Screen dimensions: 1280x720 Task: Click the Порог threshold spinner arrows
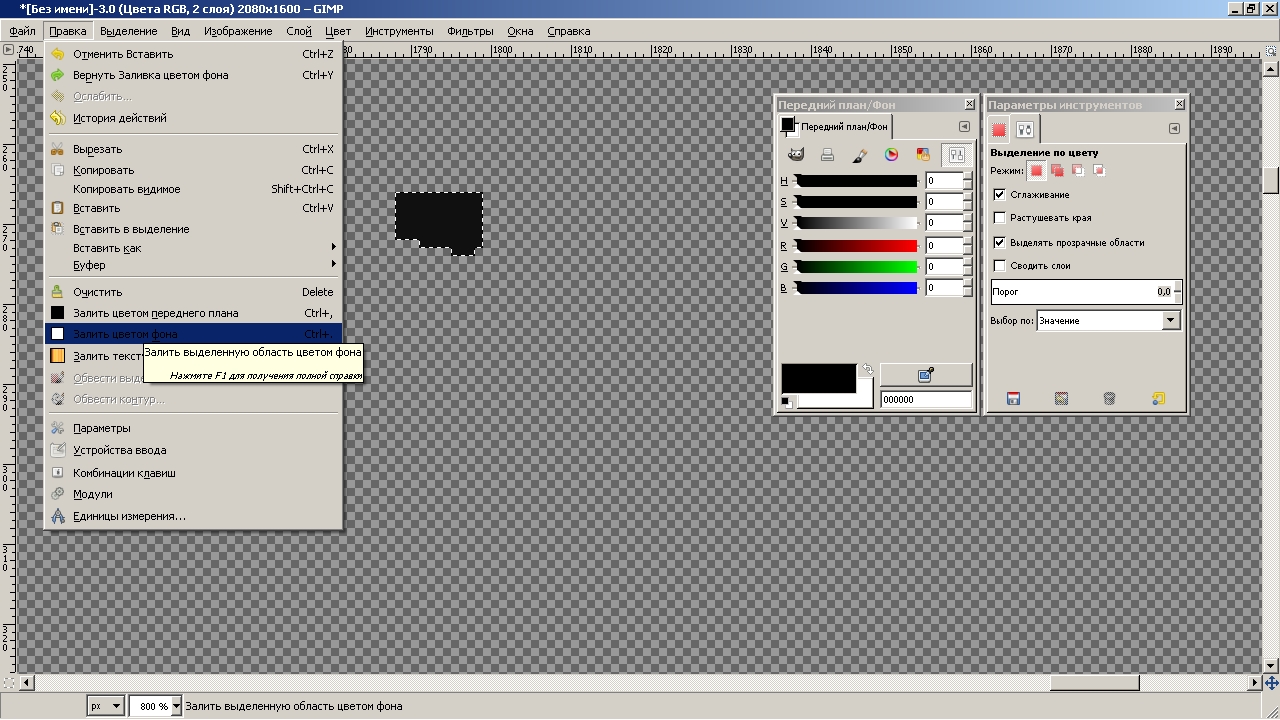(1177, 292)
